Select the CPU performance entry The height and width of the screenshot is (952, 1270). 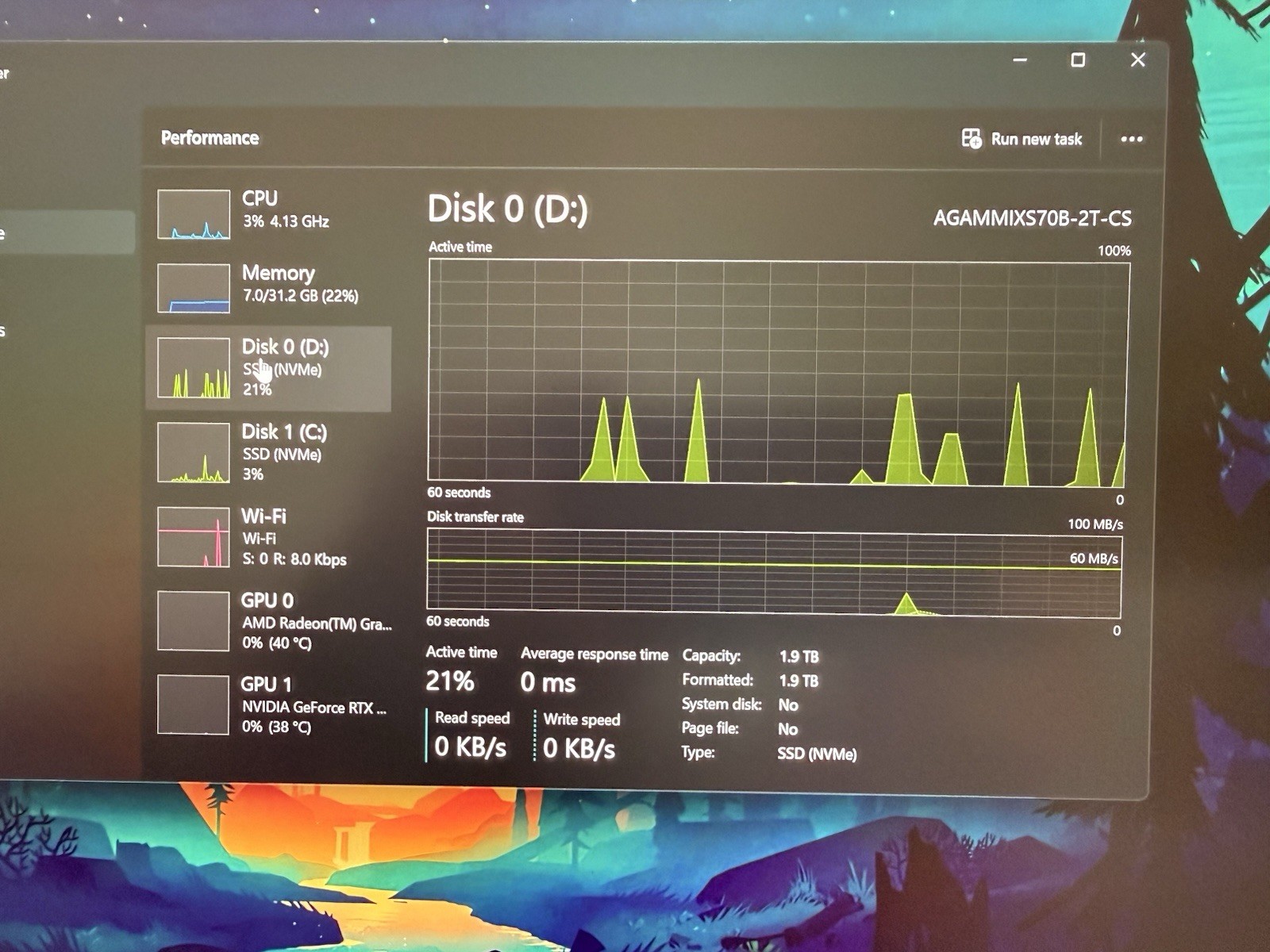[268, 213]
